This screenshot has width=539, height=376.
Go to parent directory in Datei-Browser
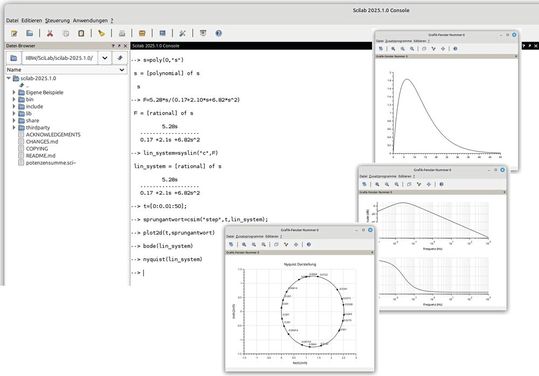[120, 58]
